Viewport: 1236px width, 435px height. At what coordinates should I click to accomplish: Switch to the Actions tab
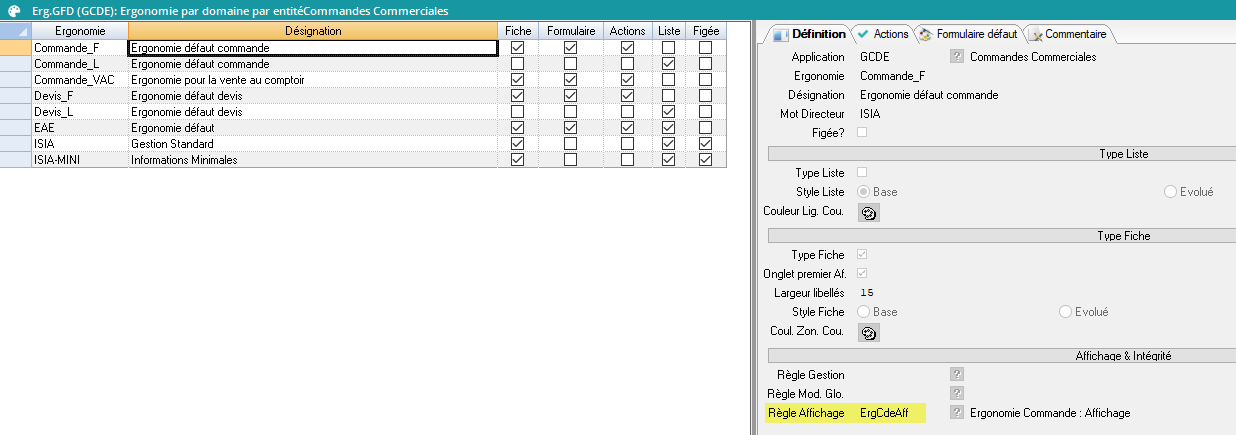[882, 34]
